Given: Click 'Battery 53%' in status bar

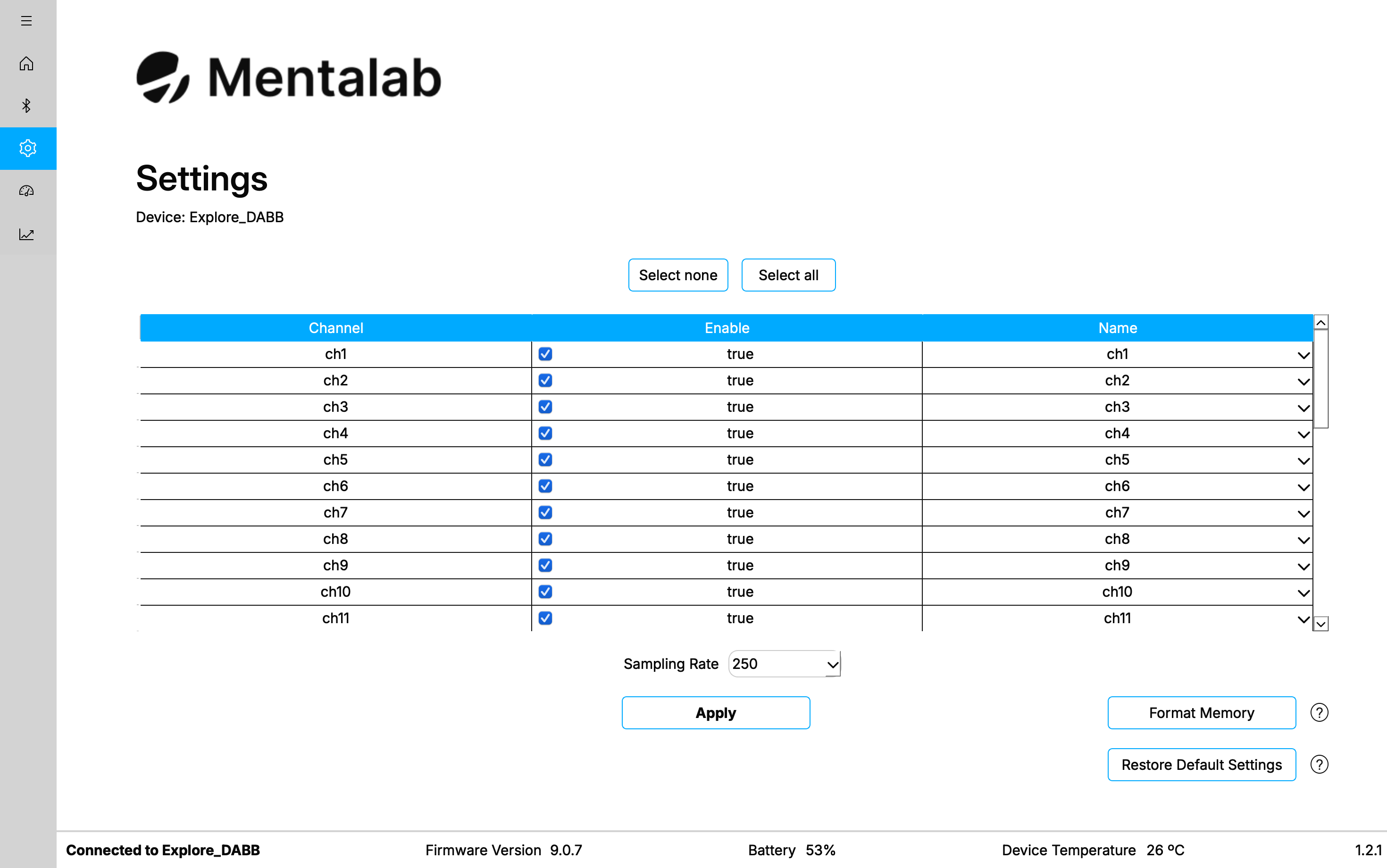Looking at the screenshot, I should coord(792,850).
